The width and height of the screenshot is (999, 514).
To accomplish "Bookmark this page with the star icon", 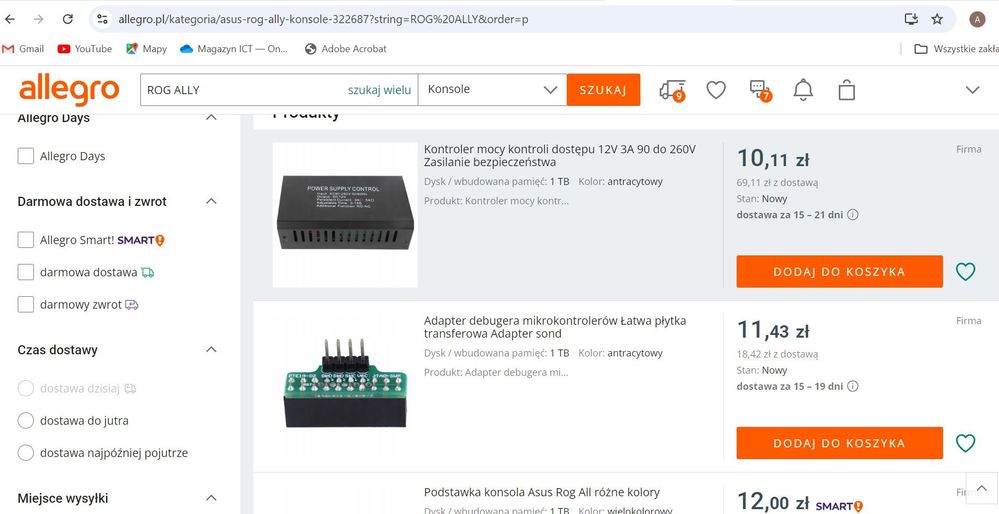I will pos(937,19).
